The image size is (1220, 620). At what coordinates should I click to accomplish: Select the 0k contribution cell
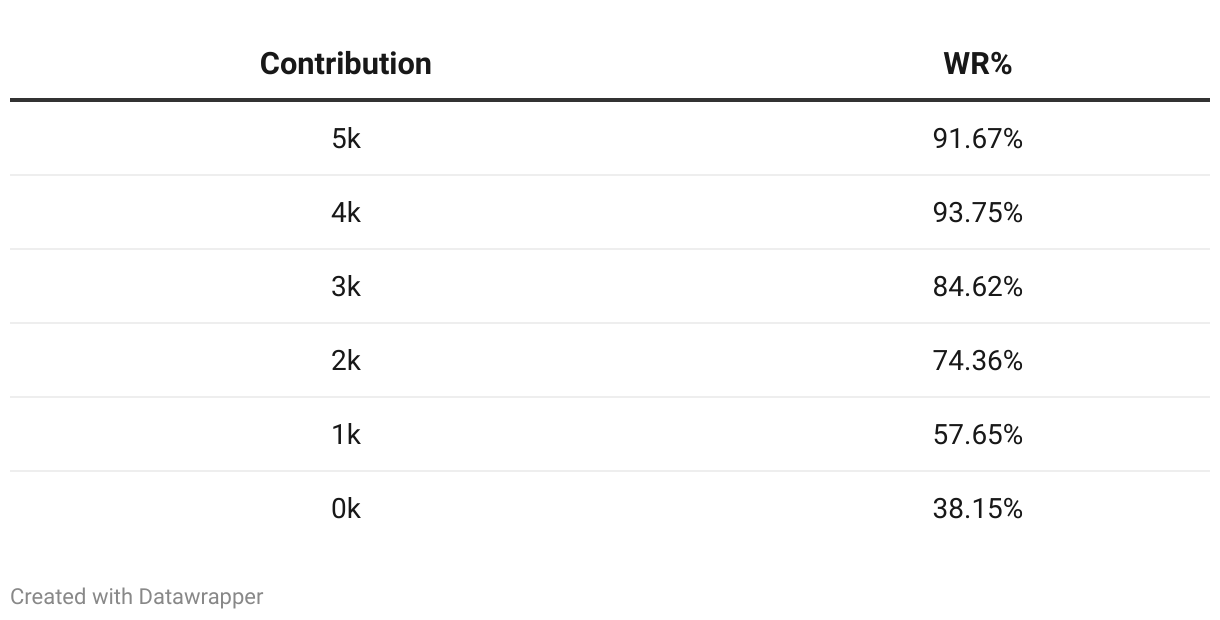click(345, 509)
